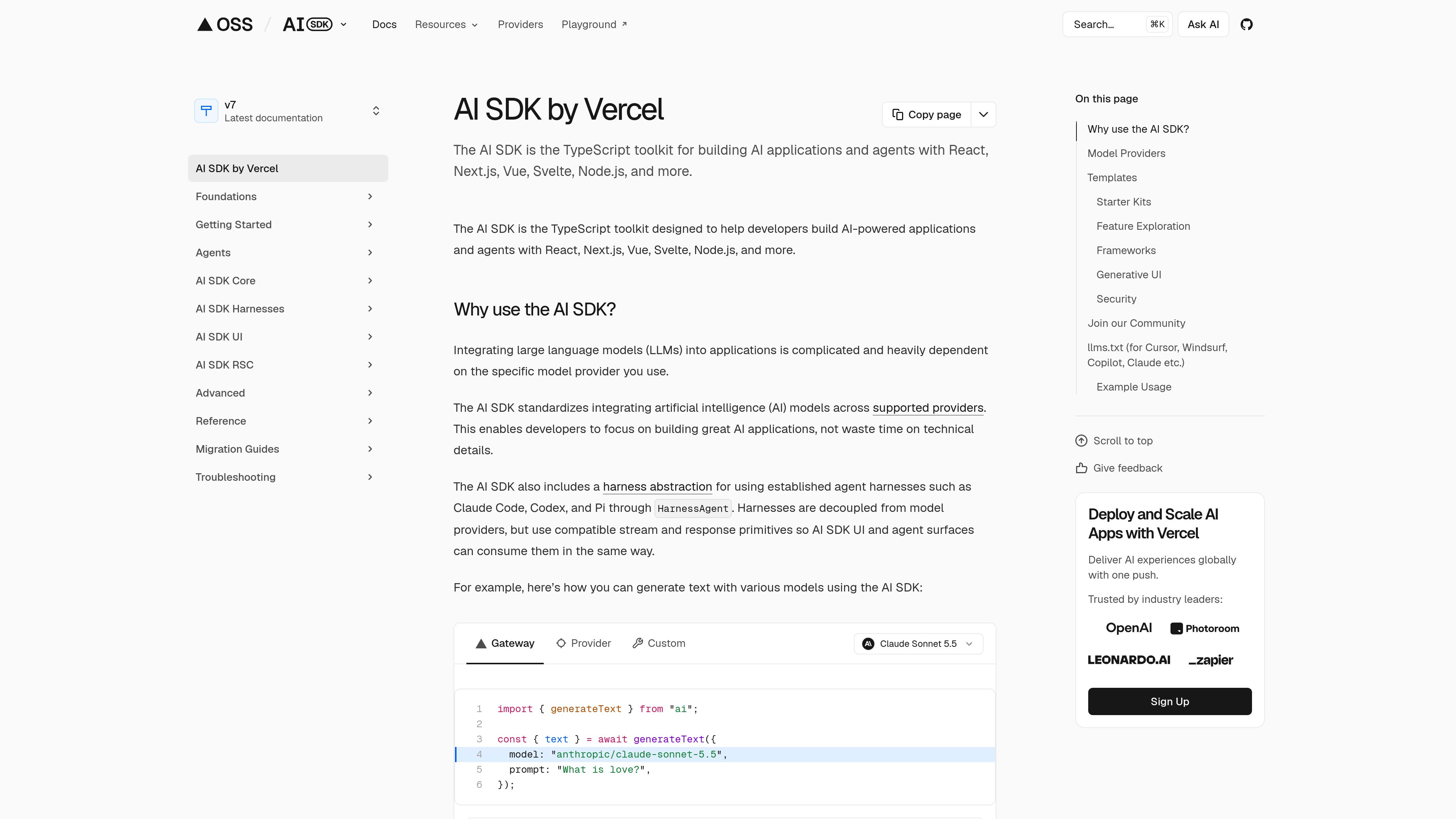Viewport: 1456px width, 819px height.
Task: Switch to the Provider code tab
Action: click(583, 643)
